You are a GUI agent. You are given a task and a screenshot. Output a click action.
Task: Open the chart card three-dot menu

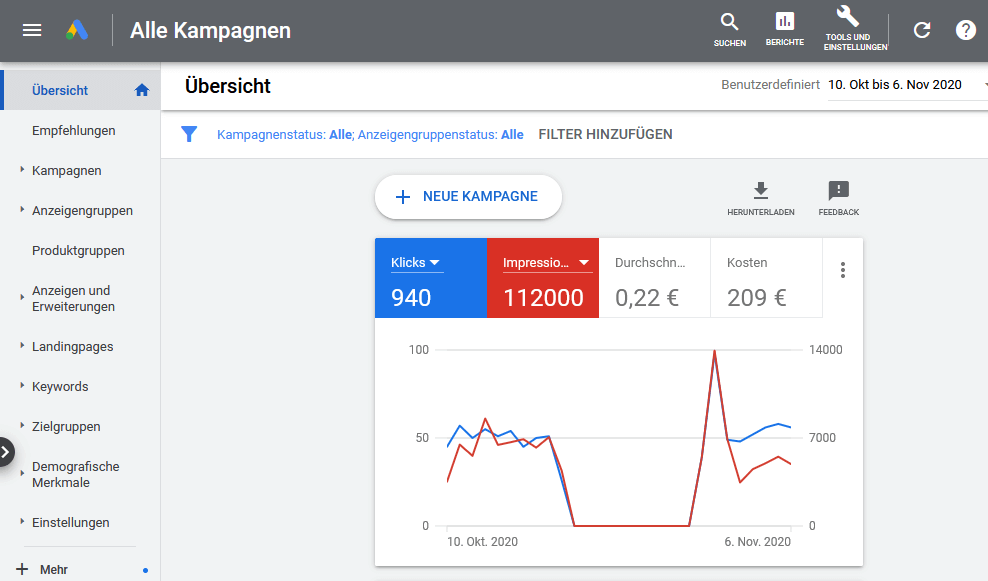(843, 270)
